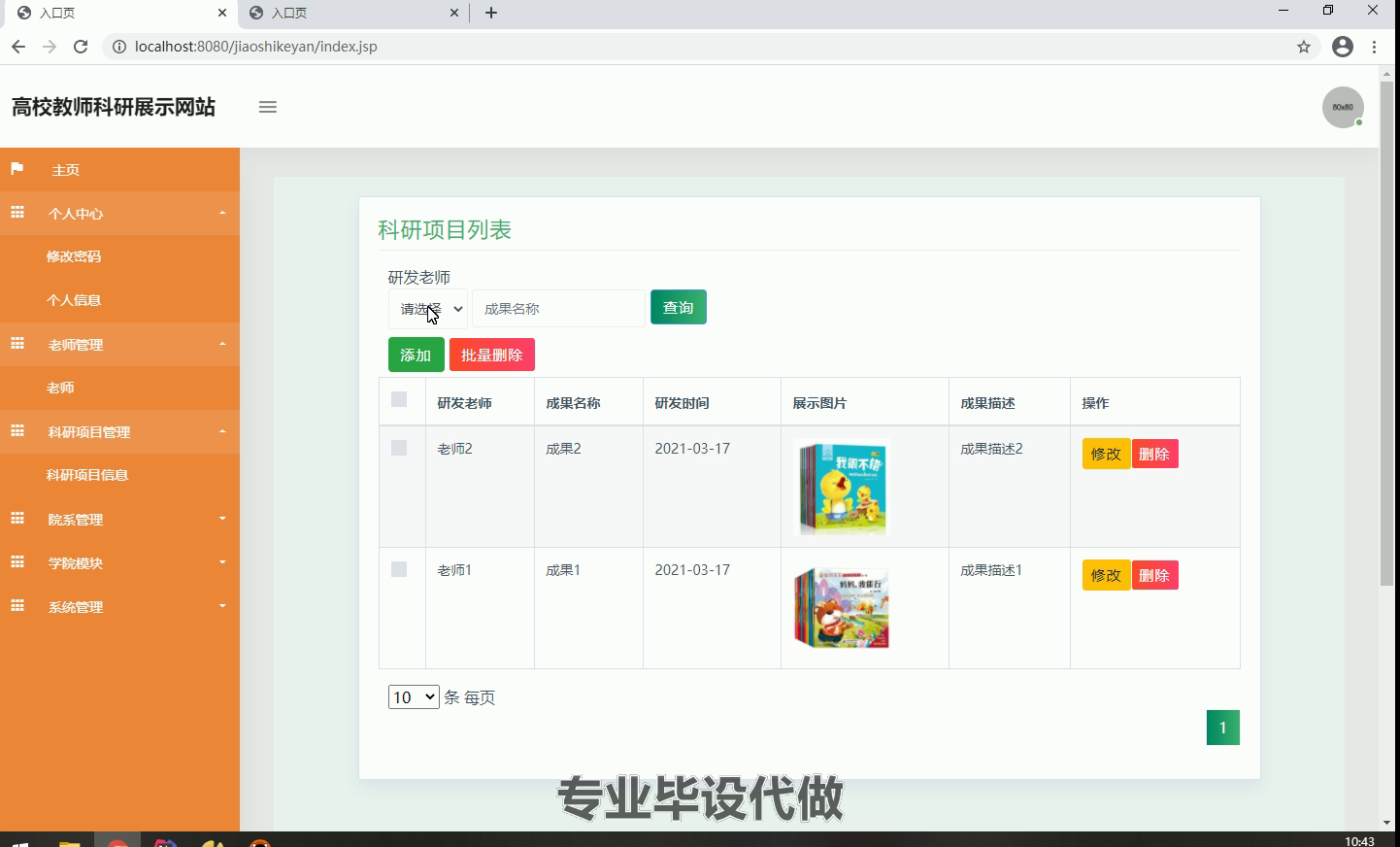Screen dimensions: 1400x847
Task: Reload the page with the refresh icon
Action: [x=81, y=47]
